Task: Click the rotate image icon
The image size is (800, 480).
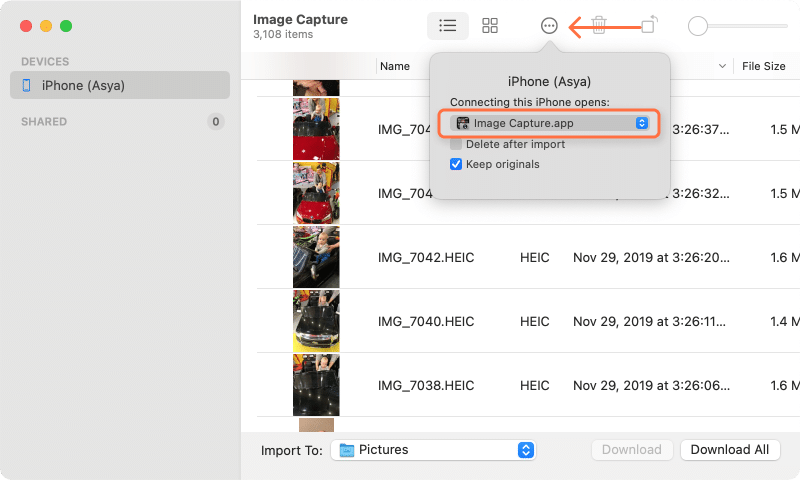Action: (649, 24)
